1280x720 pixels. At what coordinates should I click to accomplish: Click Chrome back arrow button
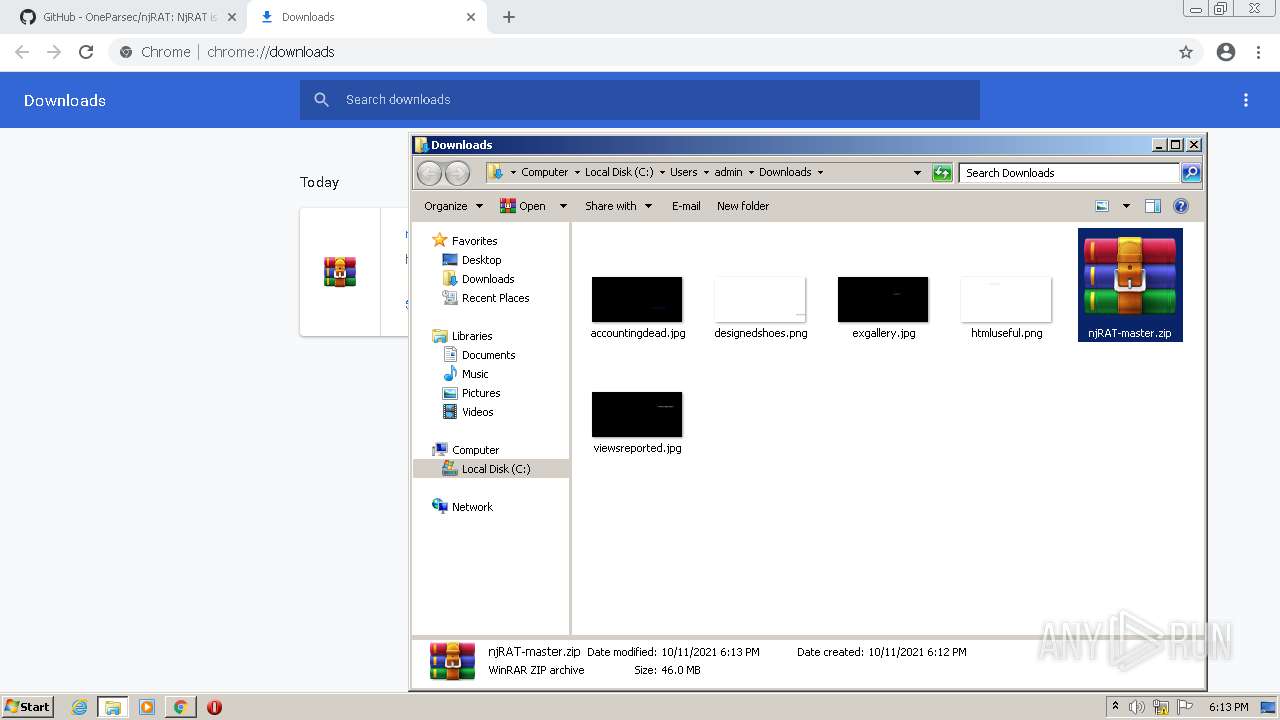[x=22, y=52]
